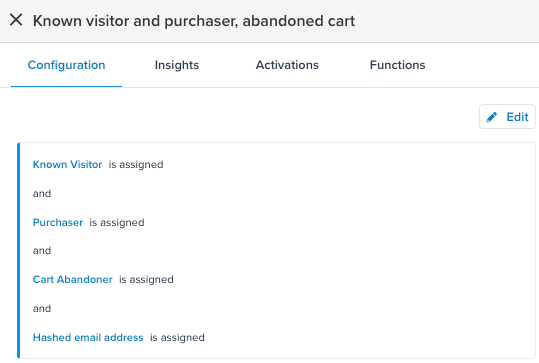Click "is assigned" beside Hashed email address
539x363 pixels.
[x=177, y=338]
